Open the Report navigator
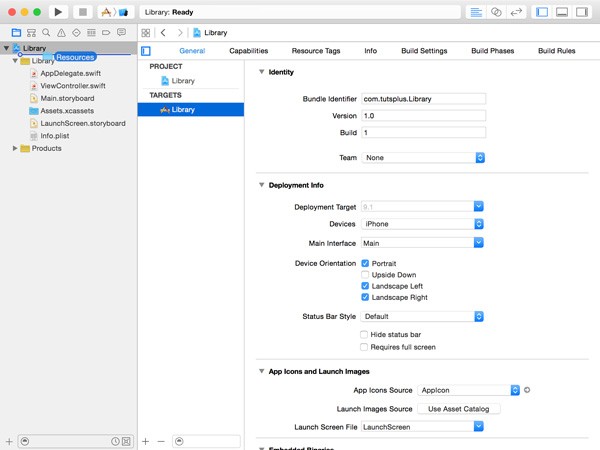Screen dimensions: 600x450 (x=121, y=33)
